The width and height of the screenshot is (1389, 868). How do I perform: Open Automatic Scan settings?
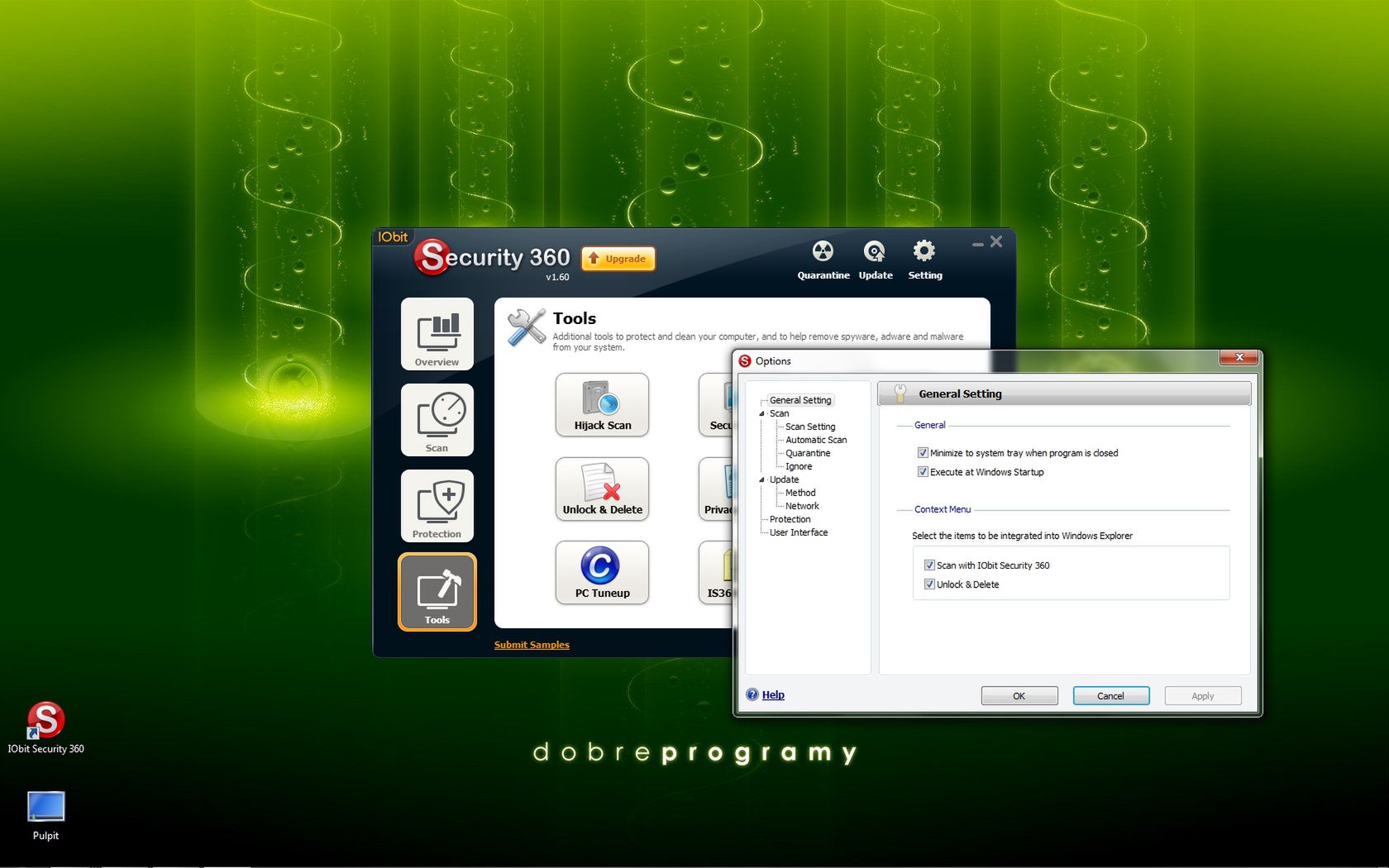coord(816,440)
